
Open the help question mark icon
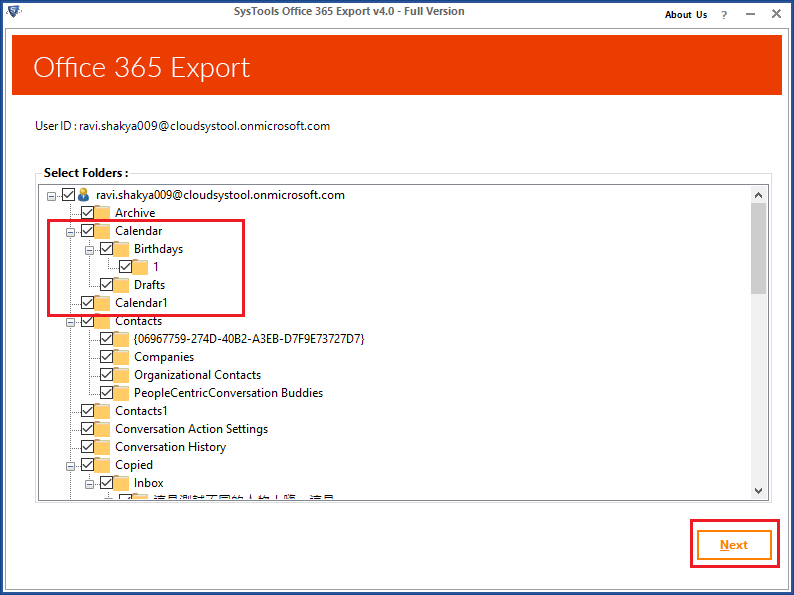click(724, 15)
